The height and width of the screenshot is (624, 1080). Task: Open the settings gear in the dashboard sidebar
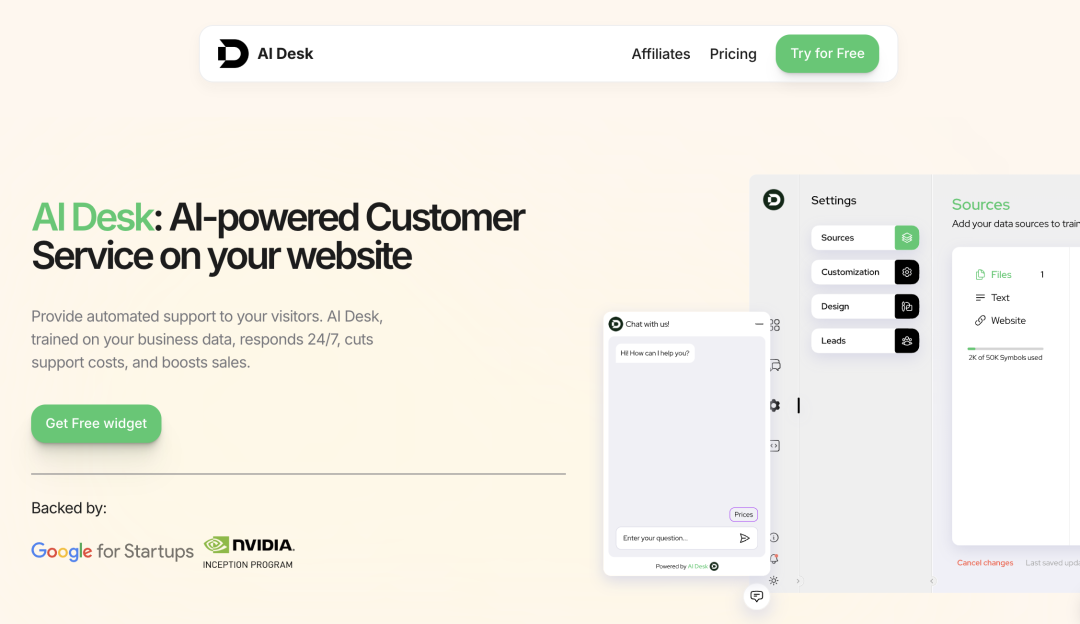pyautogui.click(x=775, y=406)
